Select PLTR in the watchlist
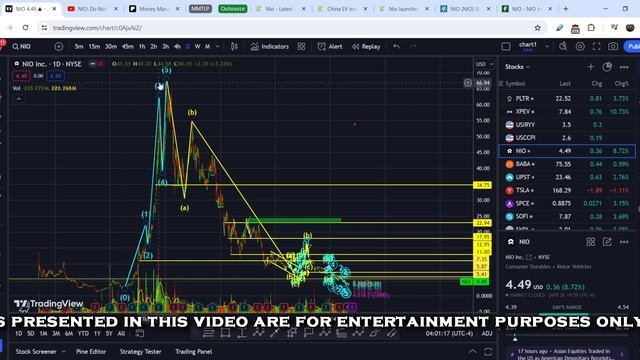640x360 pixels. pyautogui.click(x=567, y=98)
